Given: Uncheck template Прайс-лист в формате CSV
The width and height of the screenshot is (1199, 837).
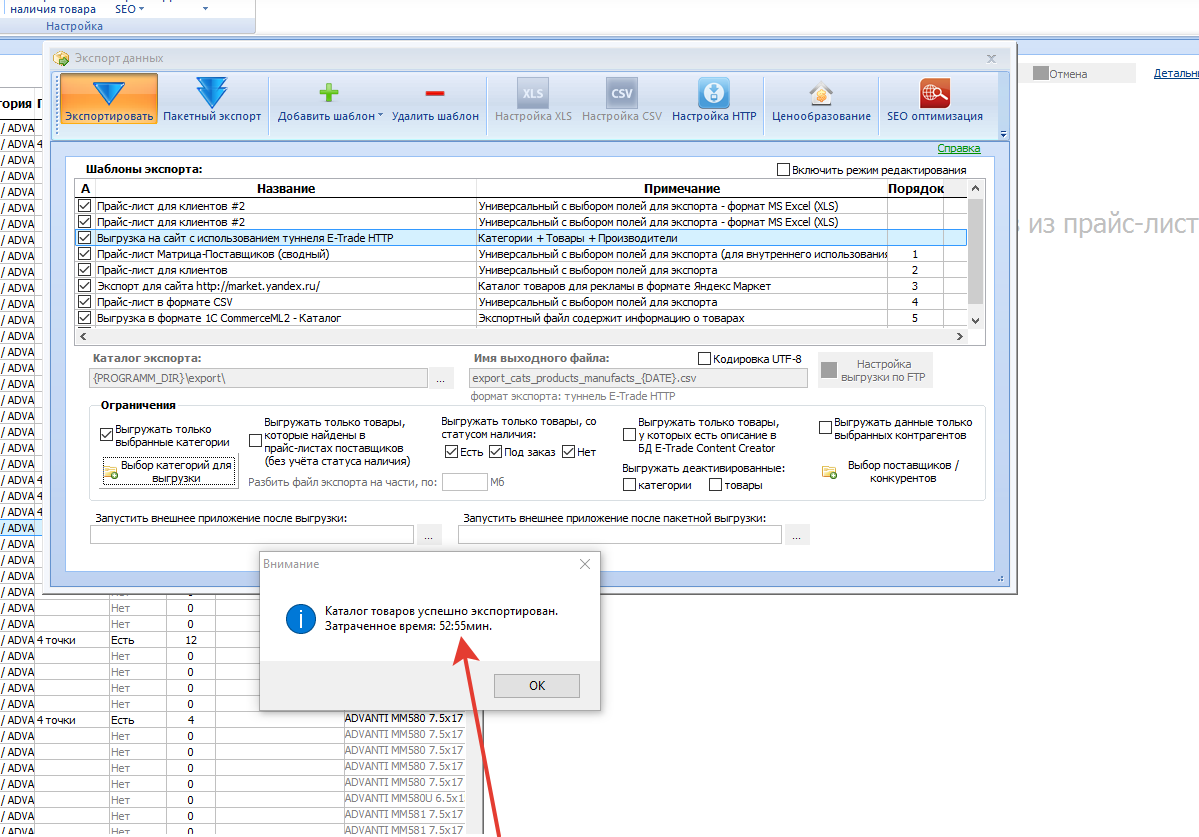Looking at the screenshot, I should (84, 302).
